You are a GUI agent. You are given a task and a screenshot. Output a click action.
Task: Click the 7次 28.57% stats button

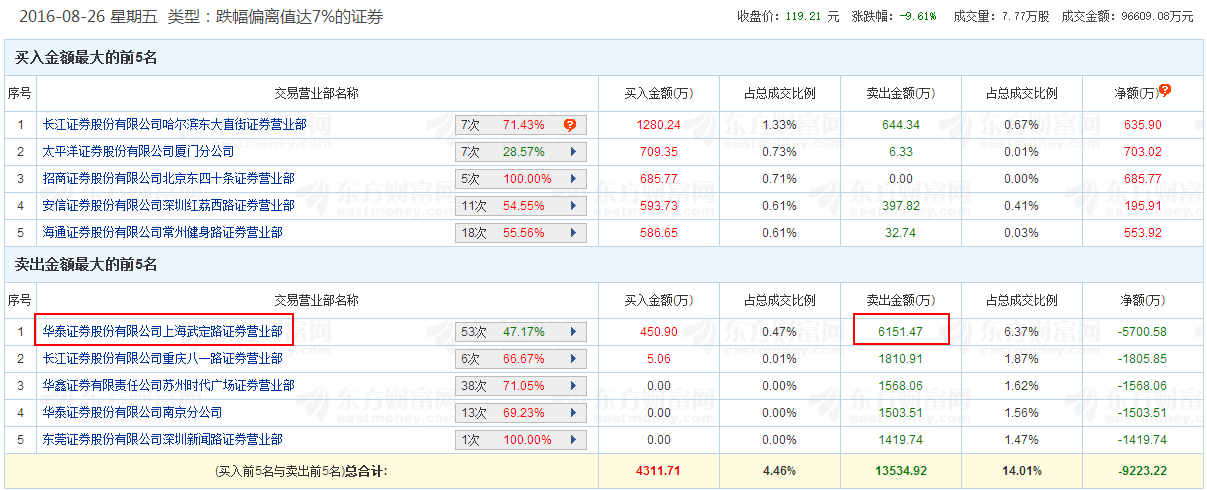click(x=520, y=152)
